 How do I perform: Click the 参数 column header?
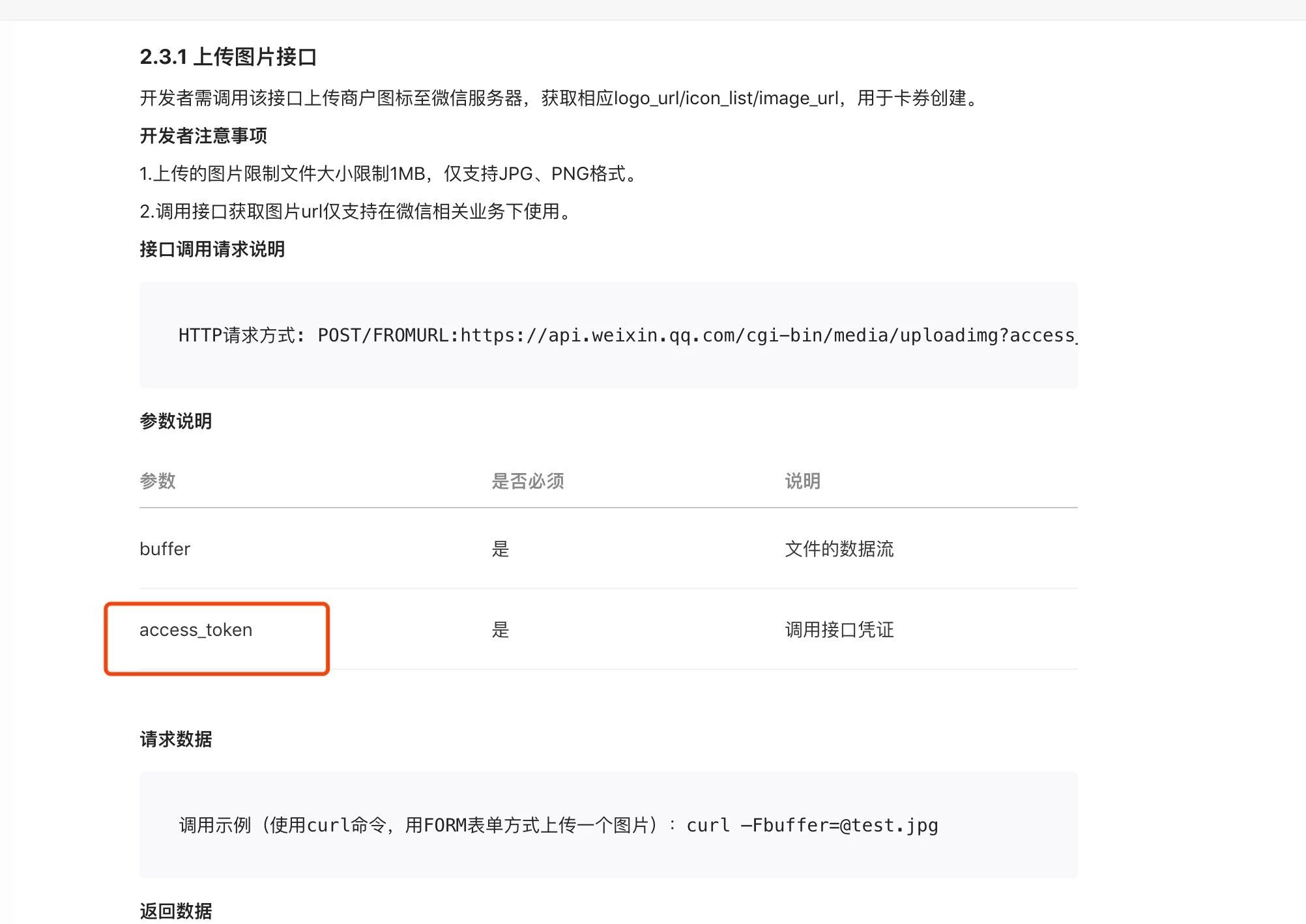[x=158, y=481]
